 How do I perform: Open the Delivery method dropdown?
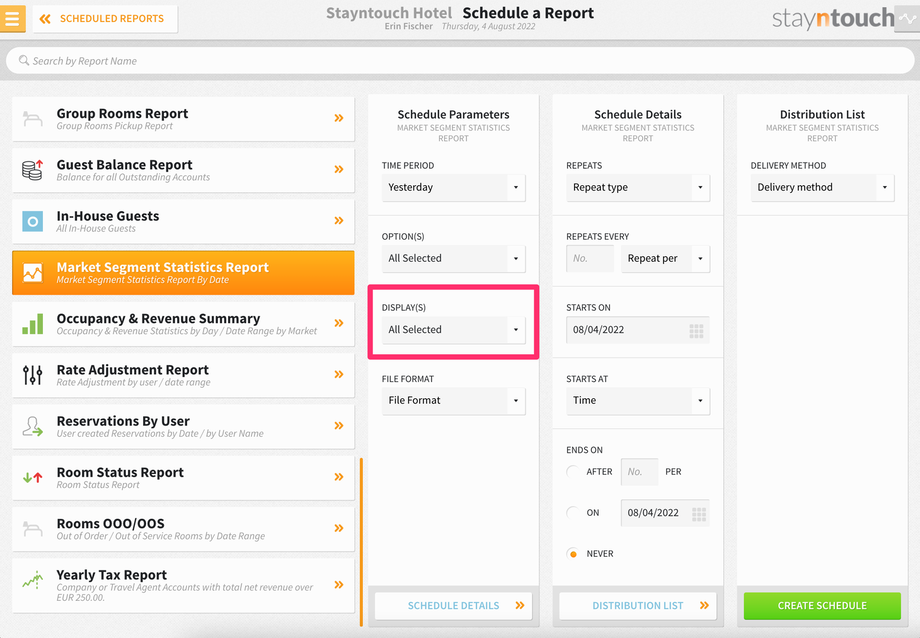822,188
